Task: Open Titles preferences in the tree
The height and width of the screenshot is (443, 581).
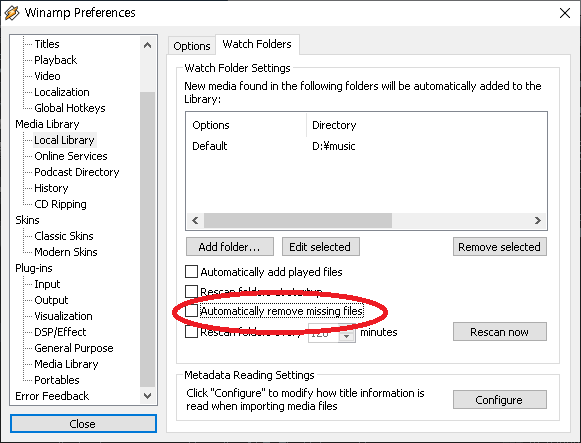Action: (x=47, y=44)
